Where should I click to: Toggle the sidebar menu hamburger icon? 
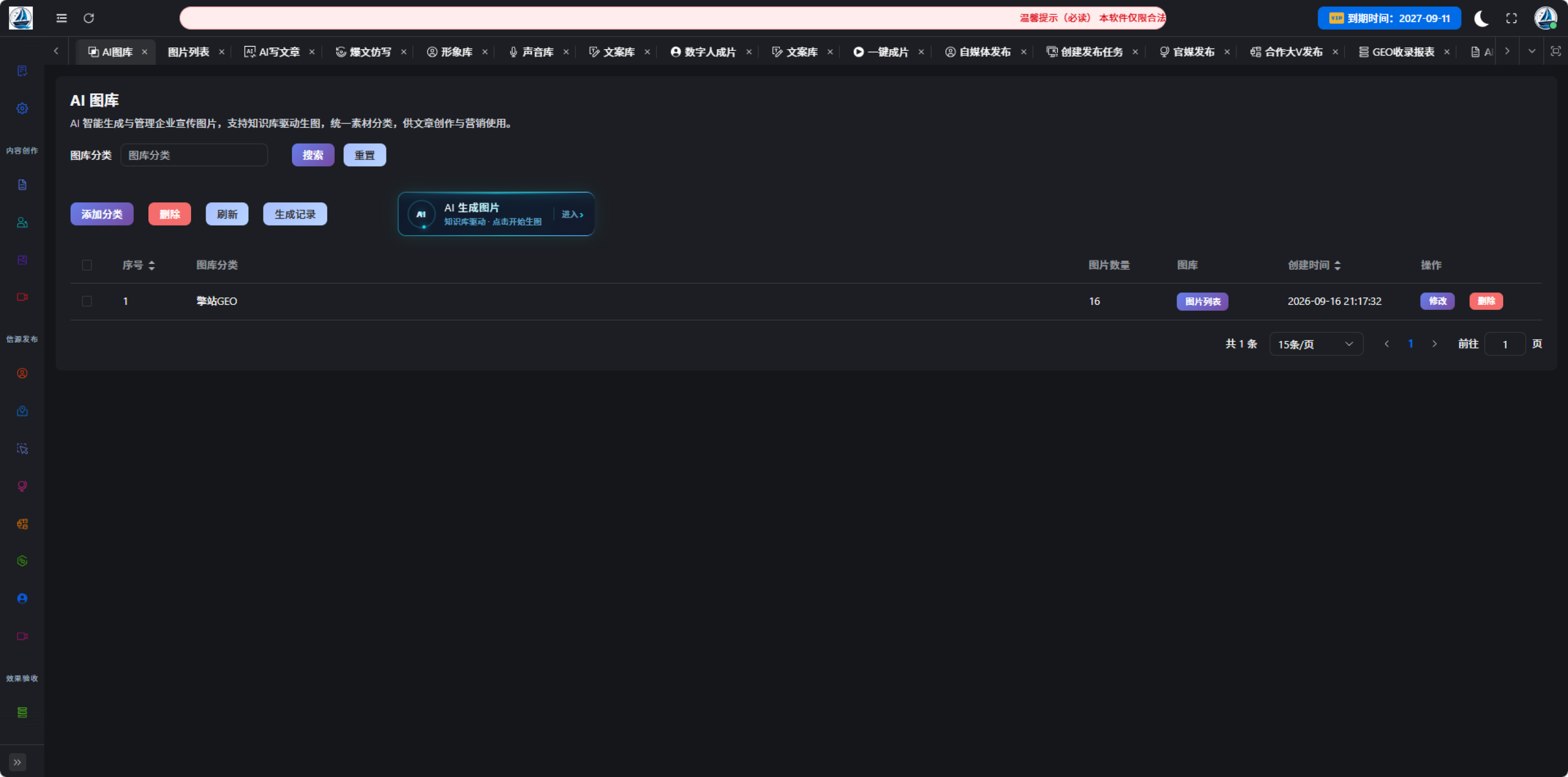pos(62,18)
